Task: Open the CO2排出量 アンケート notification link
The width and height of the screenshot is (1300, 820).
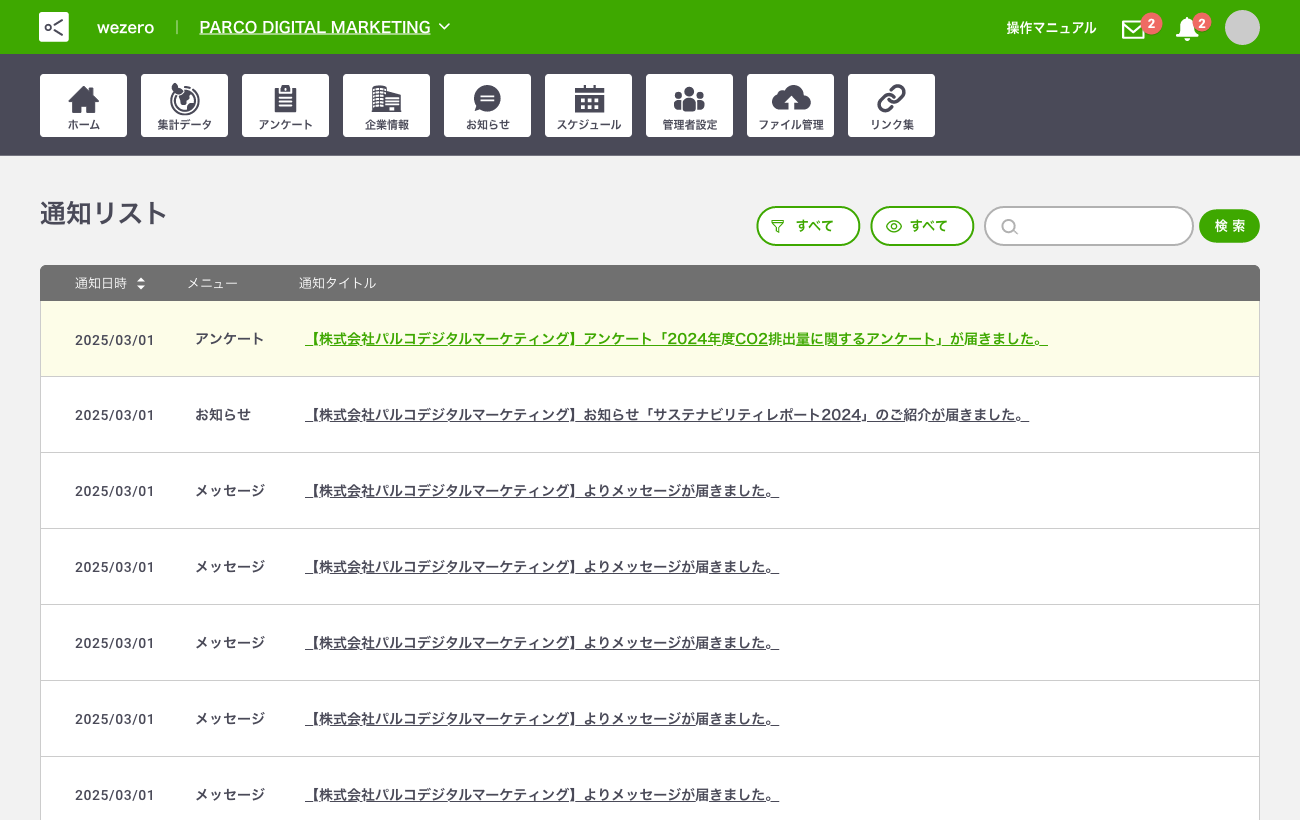Action: [x=676, y=339]
